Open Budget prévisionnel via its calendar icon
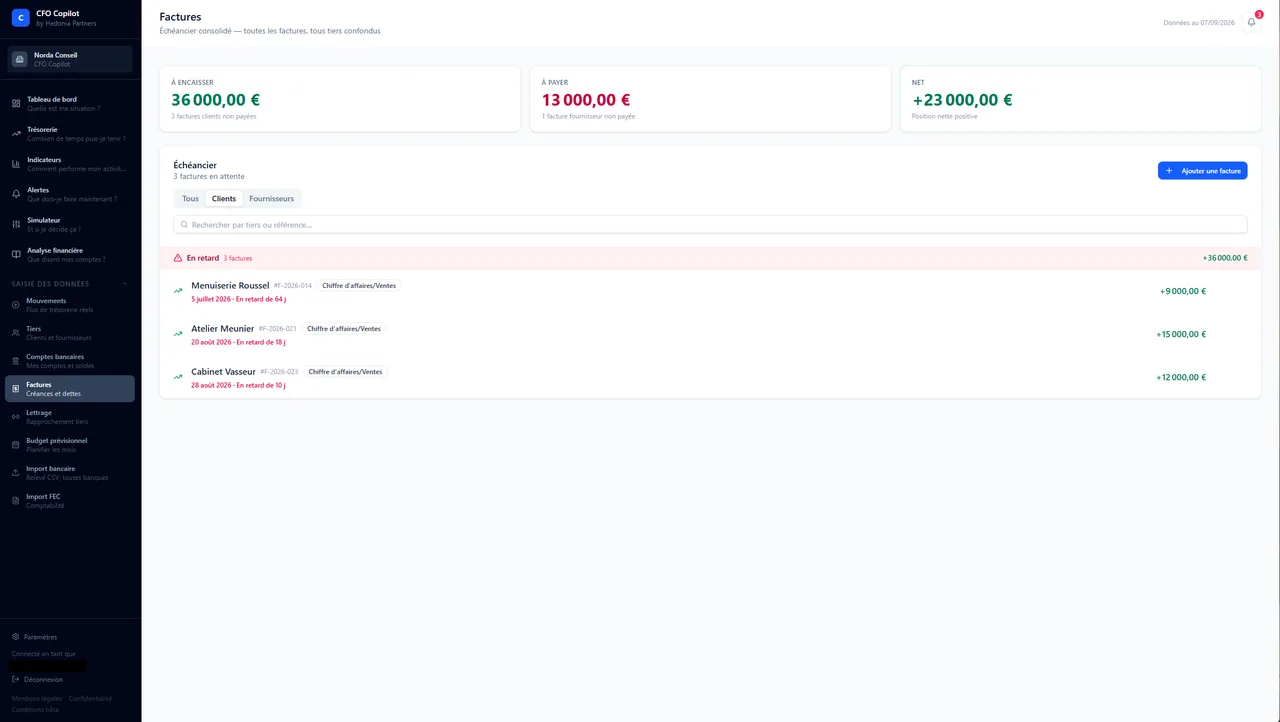Viewport: 1280px width, 722px height. (x=15, y=445)
